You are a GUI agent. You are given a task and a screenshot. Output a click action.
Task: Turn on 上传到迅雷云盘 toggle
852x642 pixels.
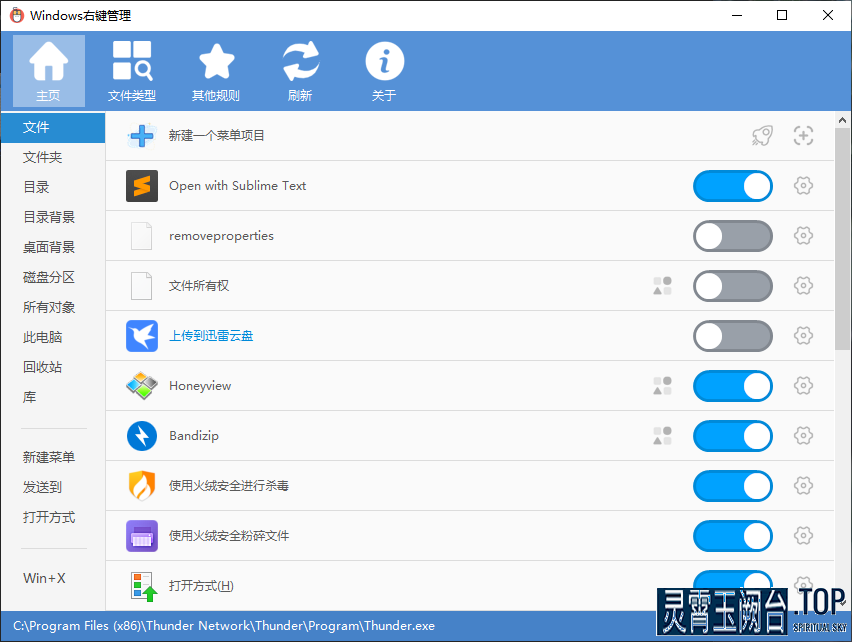coord(733,336)
